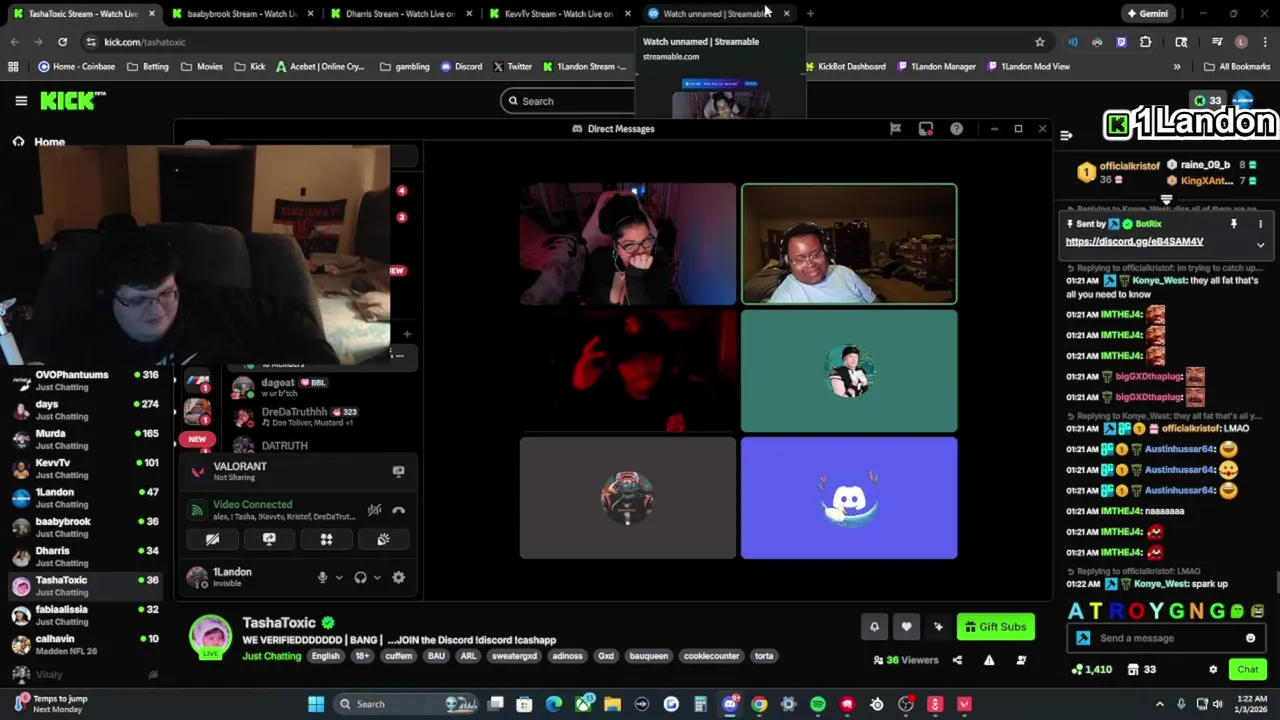Mute the Discord microphone
1280x720 pixels.
pos(322,577)
